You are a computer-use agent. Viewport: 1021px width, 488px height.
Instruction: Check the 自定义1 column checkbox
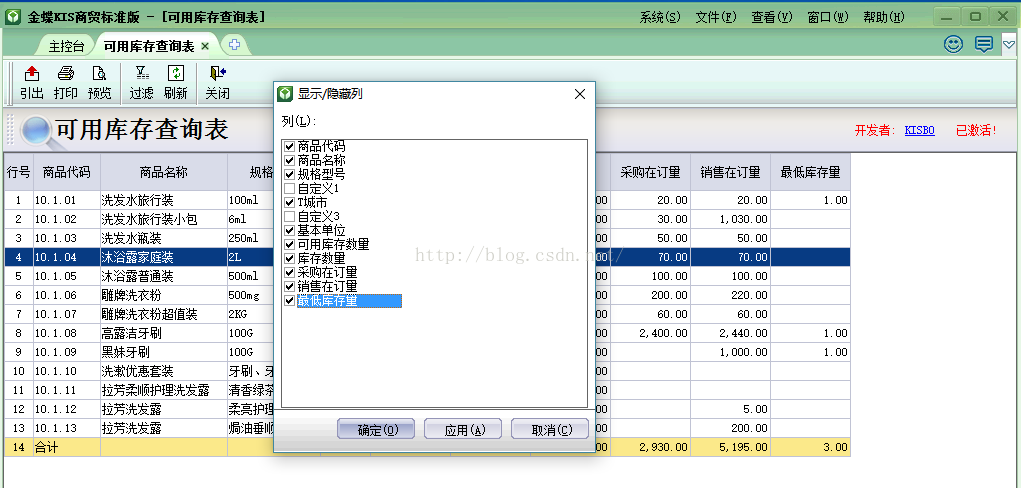tap(290, 188)
